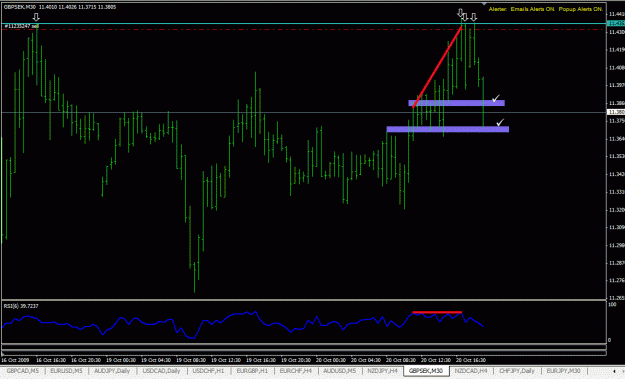Click the chart shift triangle marker
Viewport: 625px width, 379px height.
coord(484,4)
